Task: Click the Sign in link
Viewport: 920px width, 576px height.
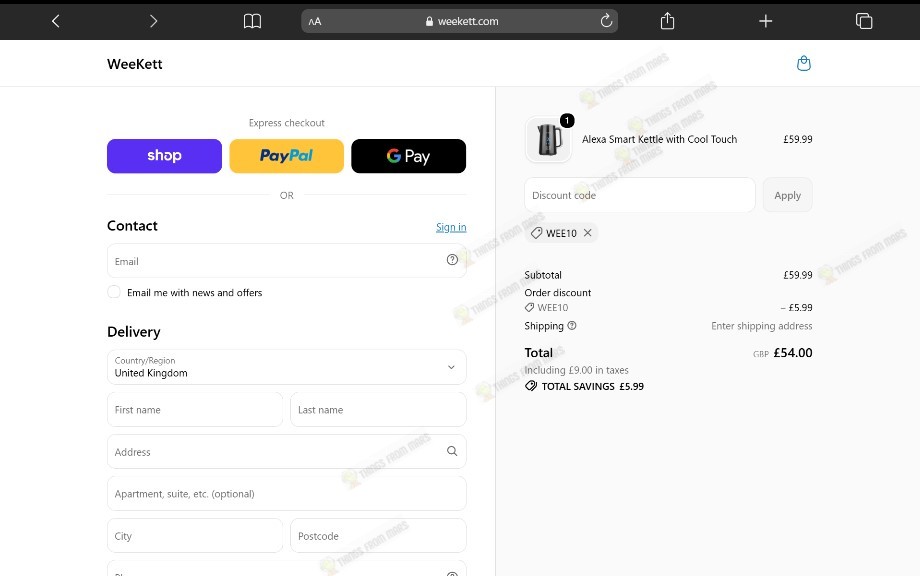Action: (451, 227)
